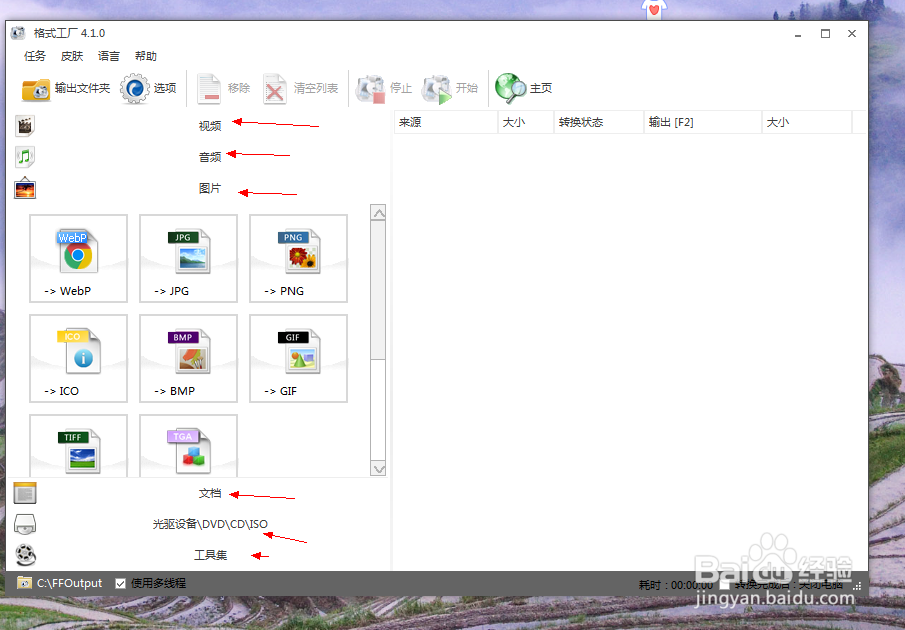
Task: Open the 输出文件夹 output folder
Action: pyautogui.click(x=65, y=89)
